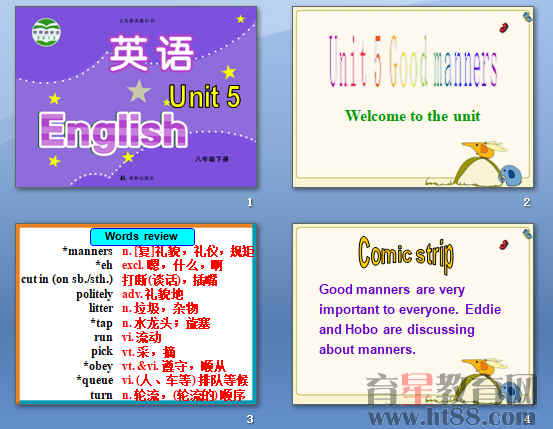Open the Words review vocabulary slide
This screenshot has width=553, height=429.
tap(136, 314)
